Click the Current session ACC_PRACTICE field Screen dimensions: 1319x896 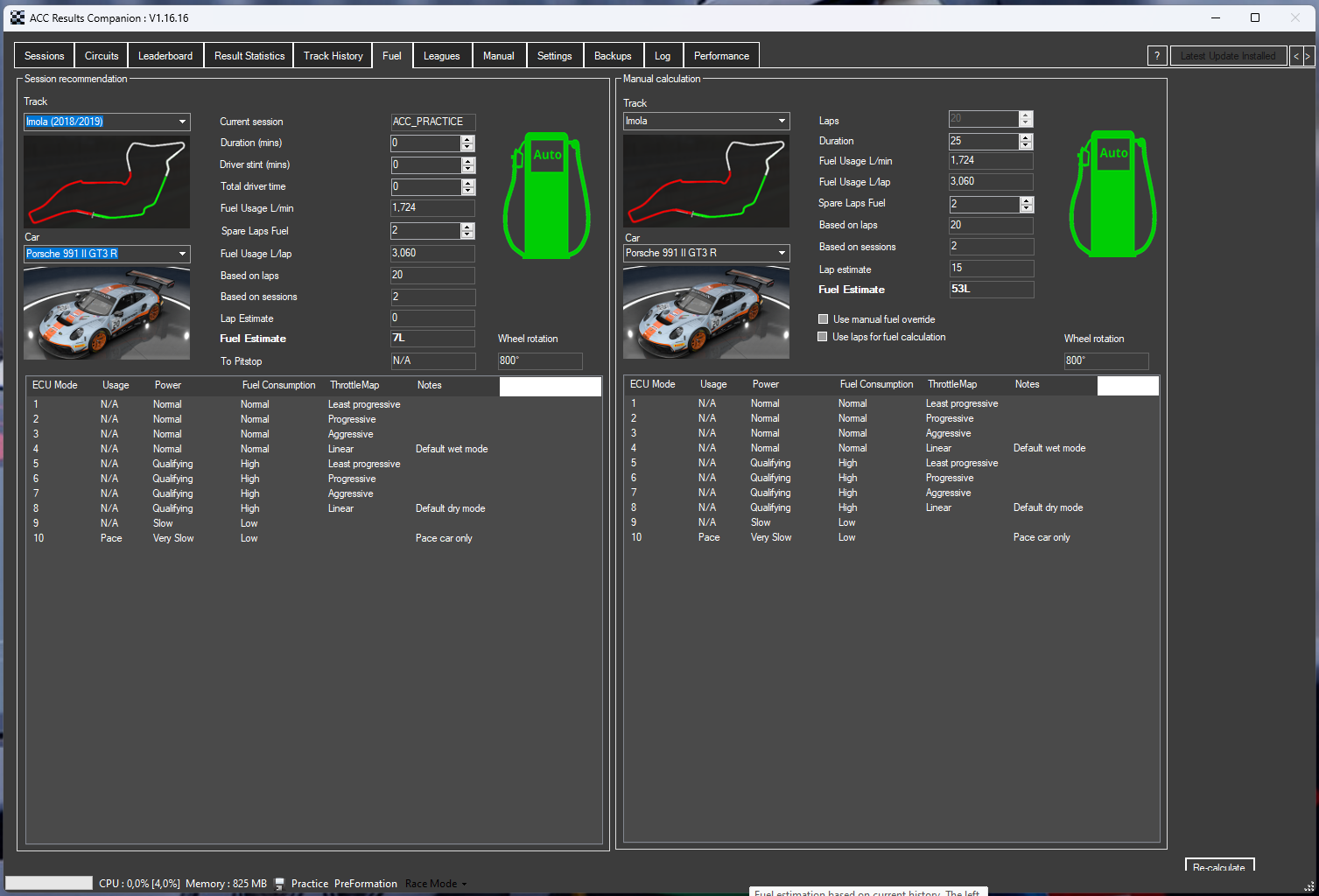click(x=432, y=122)
